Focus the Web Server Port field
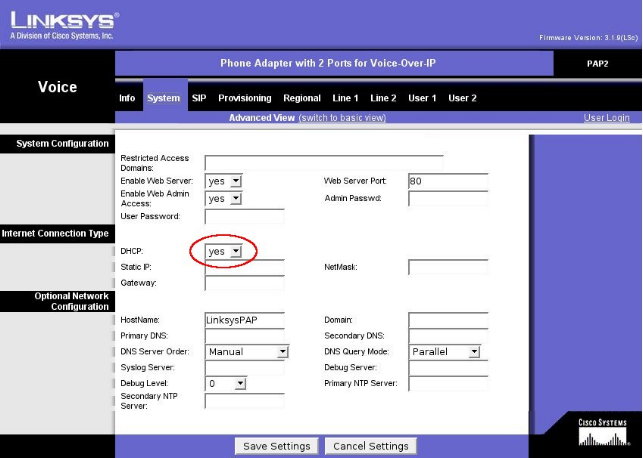 [447, 181]
